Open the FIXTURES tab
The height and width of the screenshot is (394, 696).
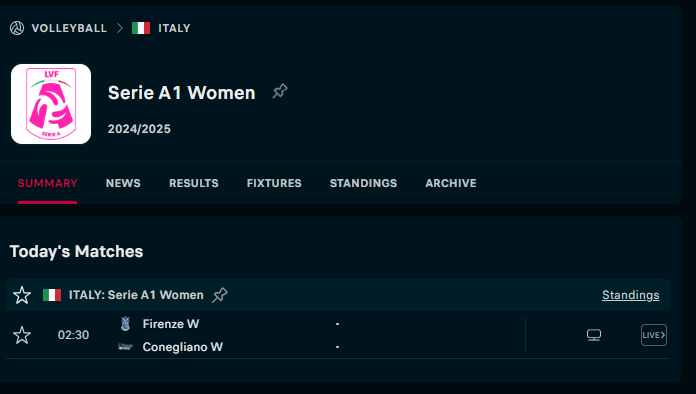pos(274,183)
